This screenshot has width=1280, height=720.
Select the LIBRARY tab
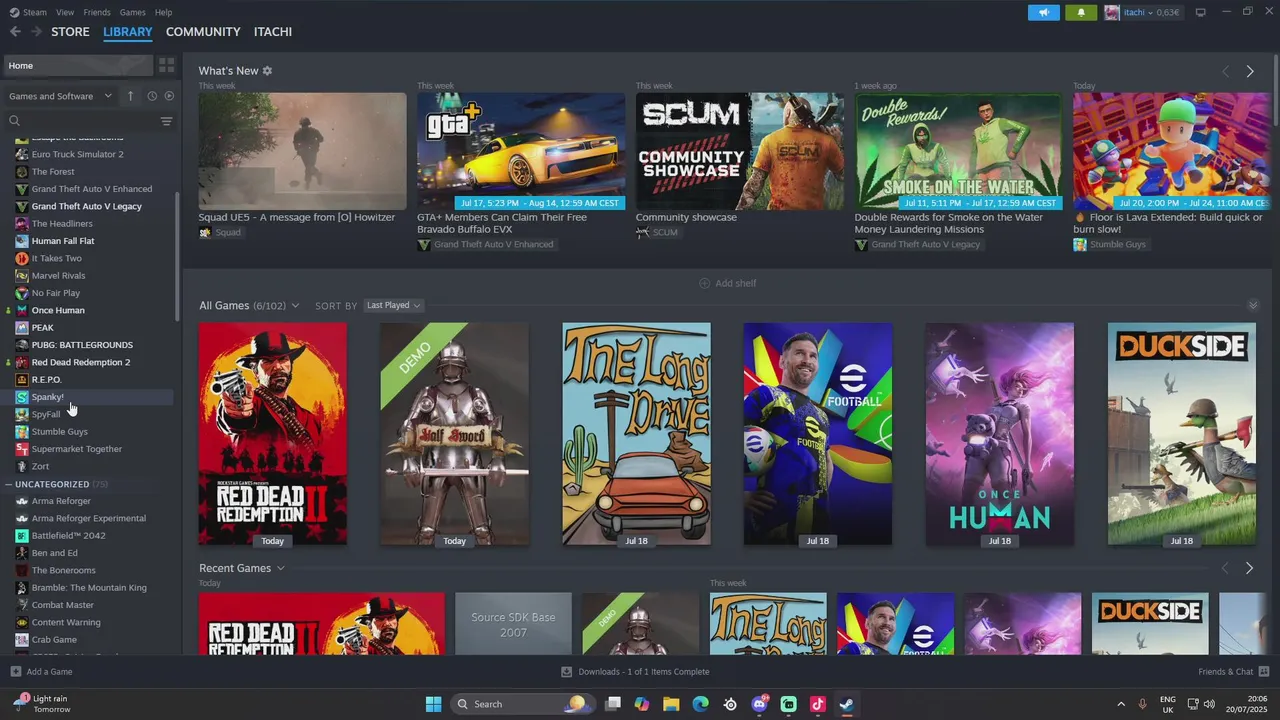tap(128, 32)
